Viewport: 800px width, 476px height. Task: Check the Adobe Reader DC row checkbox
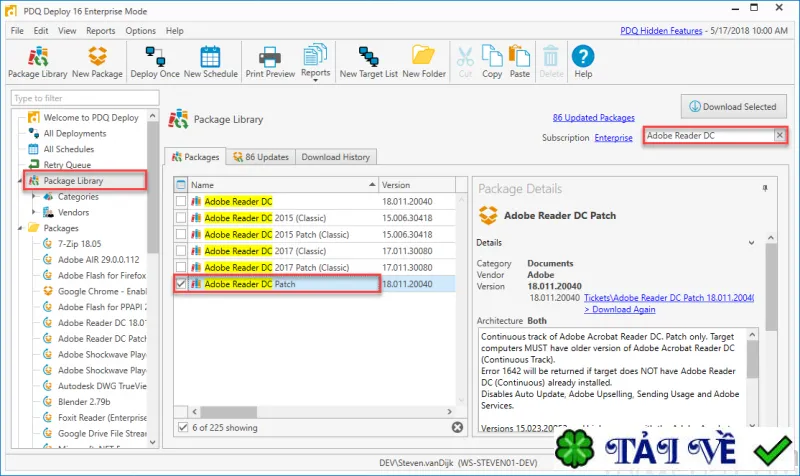181,202
